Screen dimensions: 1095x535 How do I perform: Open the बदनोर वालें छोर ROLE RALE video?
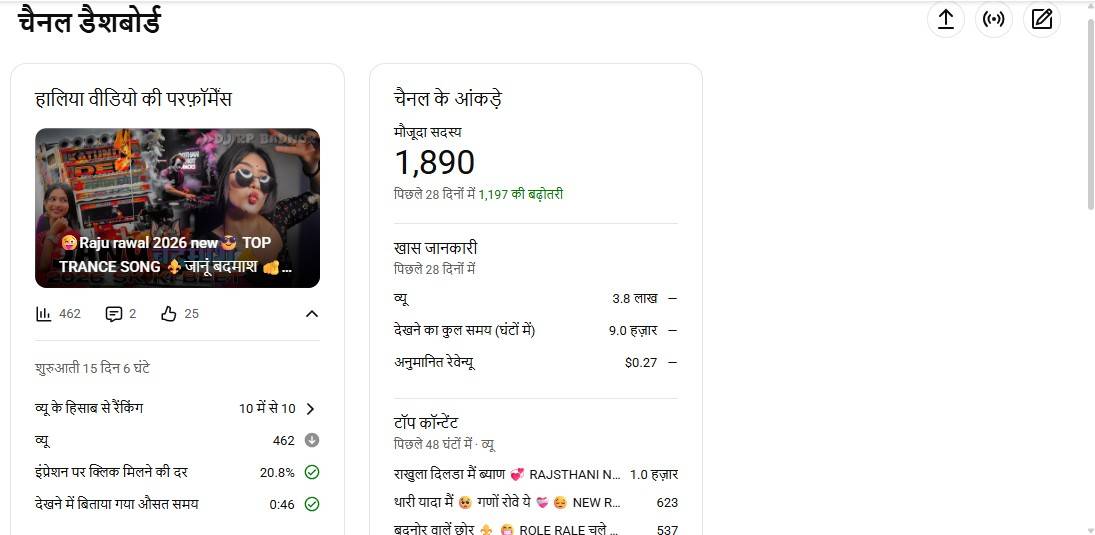pyautogui.click(x=536, y=529)
